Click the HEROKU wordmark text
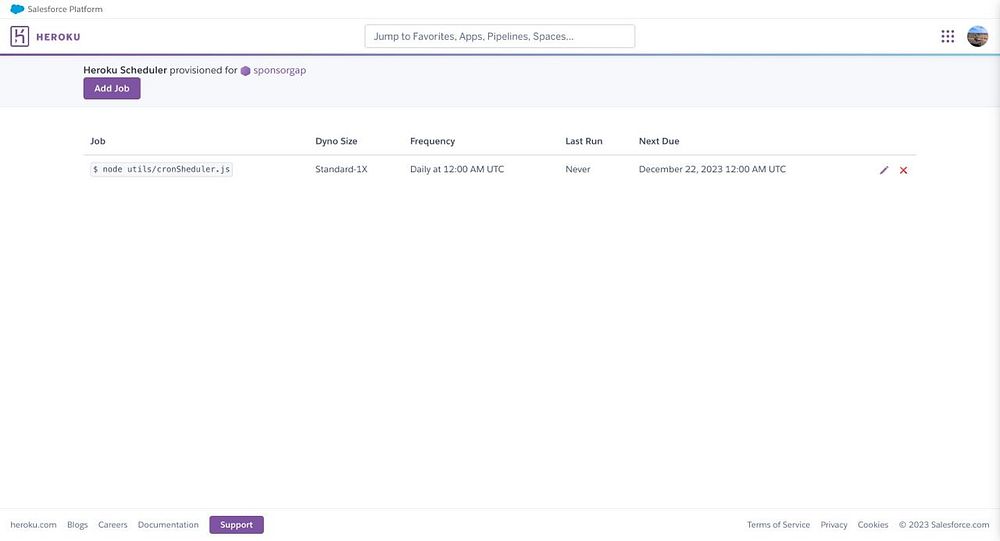1000x541 pixels. (58, 37)
